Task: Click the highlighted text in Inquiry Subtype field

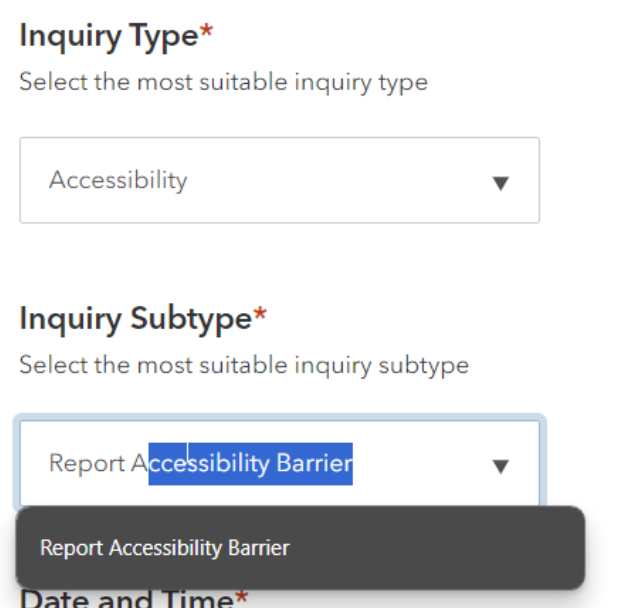Action: pyautogui.click(x=250, y=464)
